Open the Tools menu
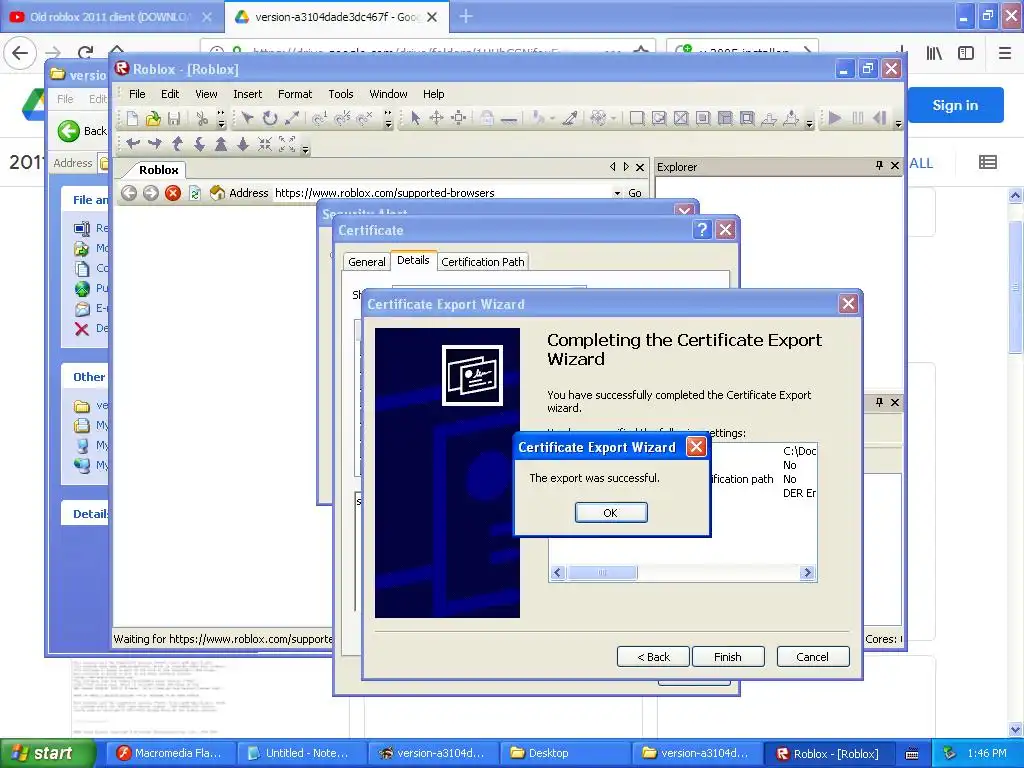The width and height of the screenshot is (1024, 768). coord(341,94)
